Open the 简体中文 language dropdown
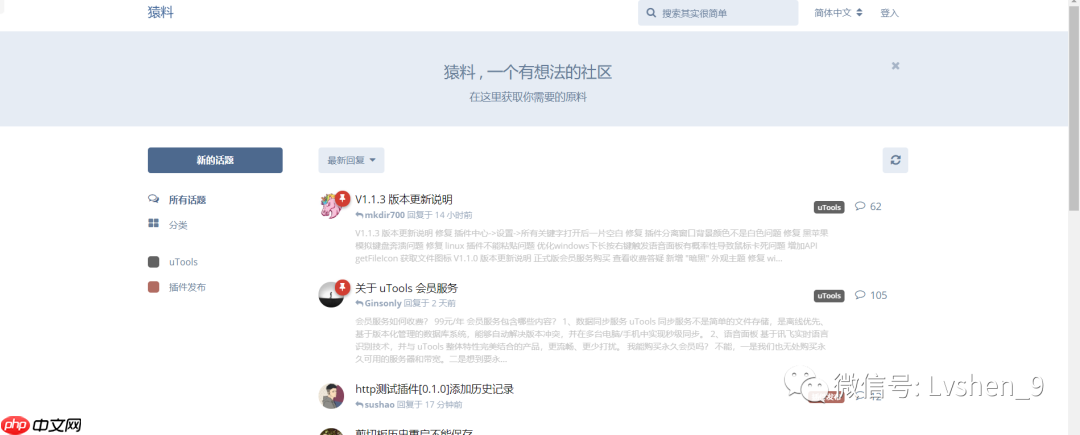1080x435 pixels. (838, 13)
